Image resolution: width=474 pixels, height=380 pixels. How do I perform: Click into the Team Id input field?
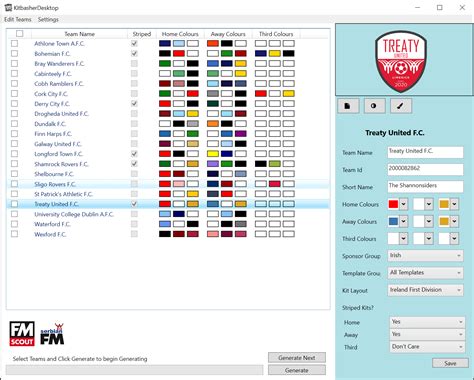point(425,169)
